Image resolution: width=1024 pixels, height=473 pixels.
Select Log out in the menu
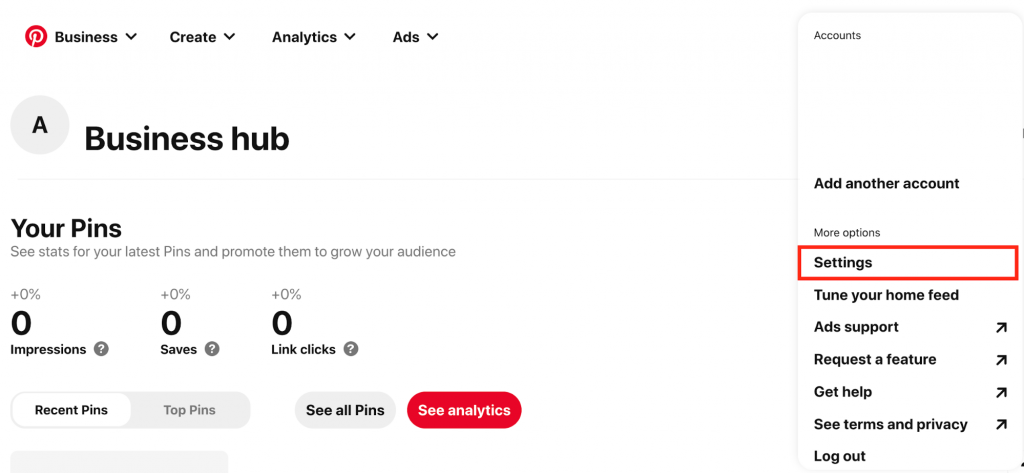[x=840, y=456]
